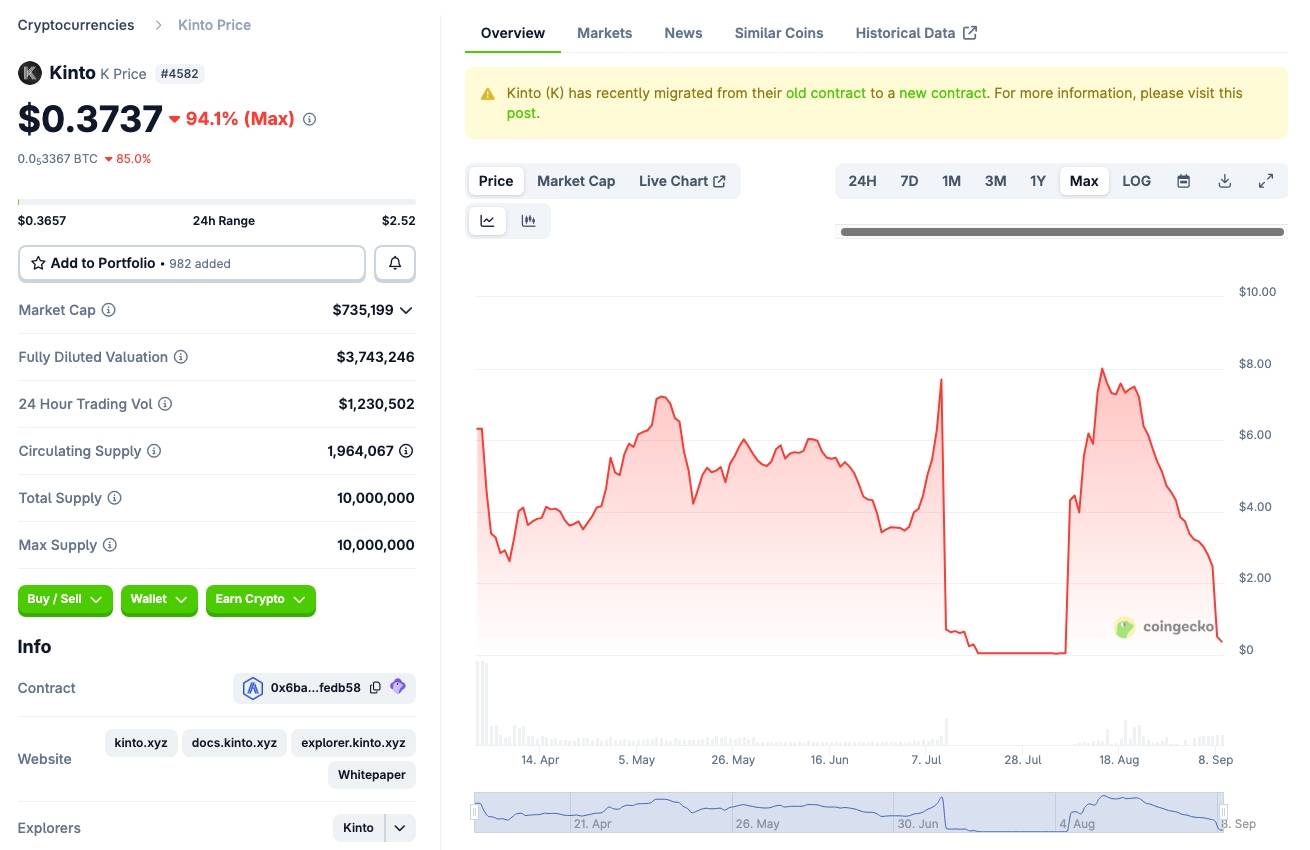Click Add to Portfolio button

tap(192, 263)
